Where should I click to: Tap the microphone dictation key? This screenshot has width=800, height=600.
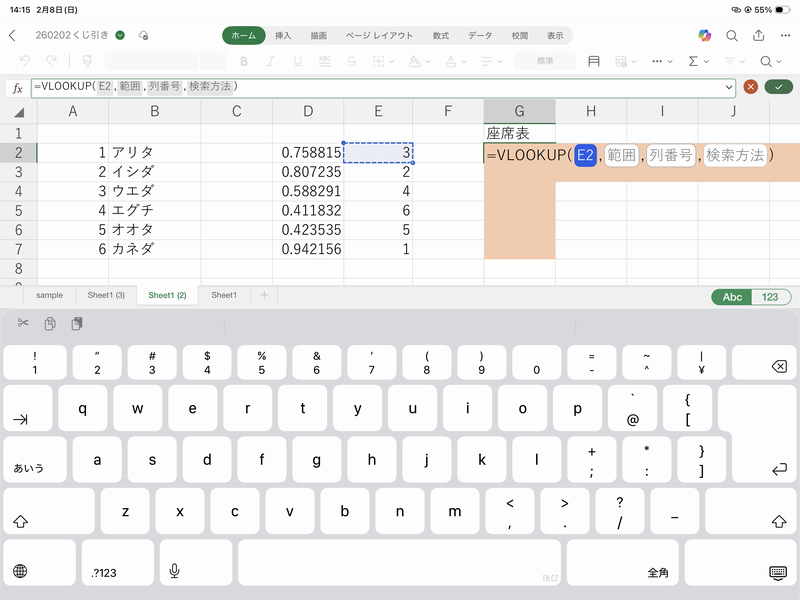(x=175, y=570)
